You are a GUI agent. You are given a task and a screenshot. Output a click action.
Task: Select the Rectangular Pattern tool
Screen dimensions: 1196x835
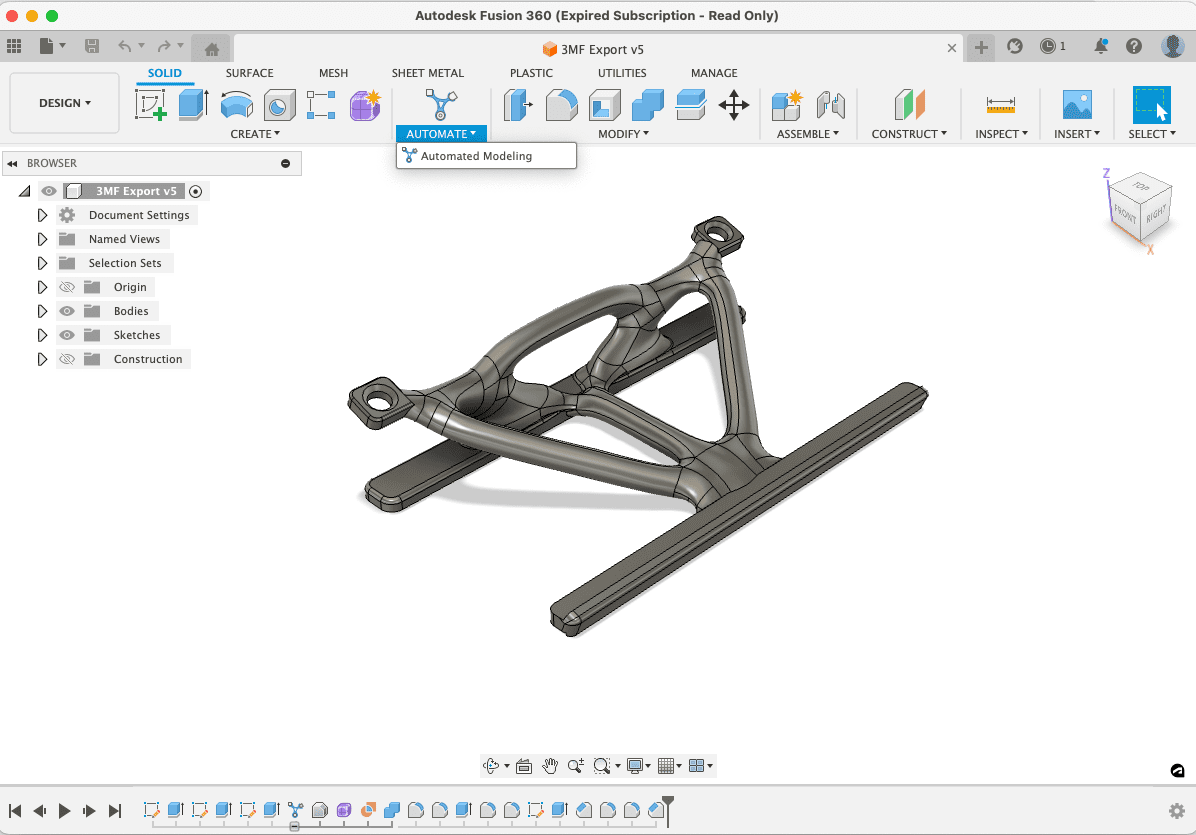point(321,104)
